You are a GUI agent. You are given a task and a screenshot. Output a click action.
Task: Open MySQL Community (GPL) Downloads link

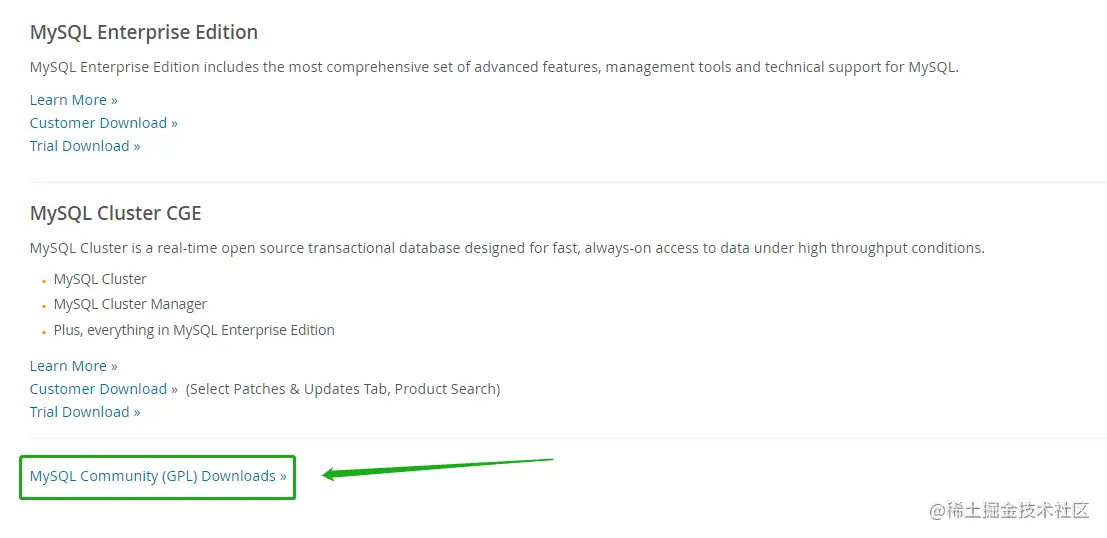click(x=158, y=477)
